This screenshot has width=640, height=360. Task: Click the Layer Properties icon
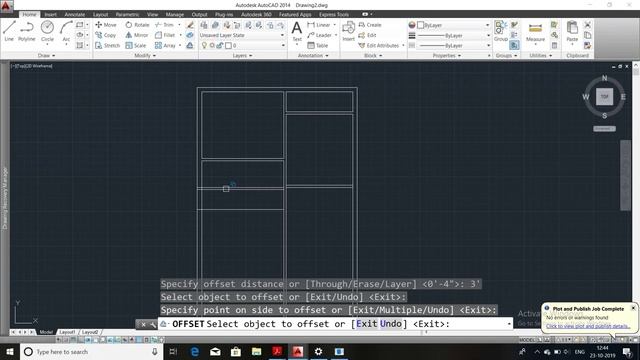pos(204,25)
